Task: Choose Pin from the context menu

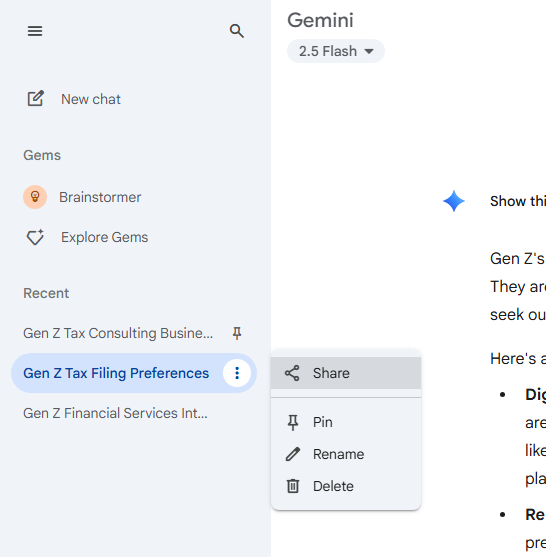Action: pyautogui.click(x=346, y=422)
